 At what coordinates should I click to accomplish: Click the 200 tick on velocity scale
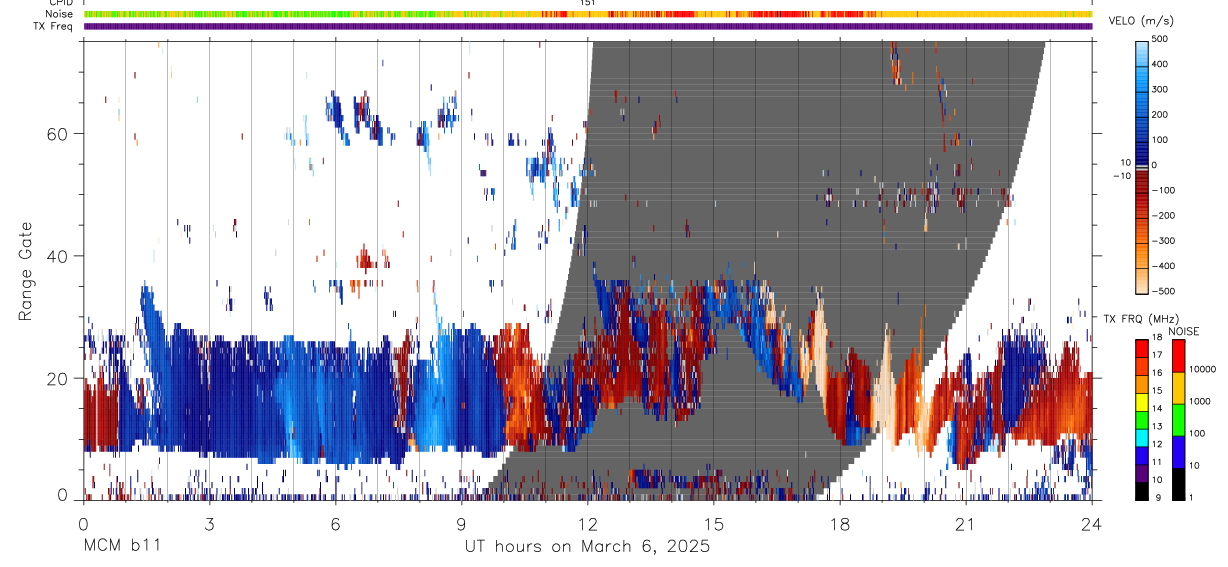tap(1161, 115)
